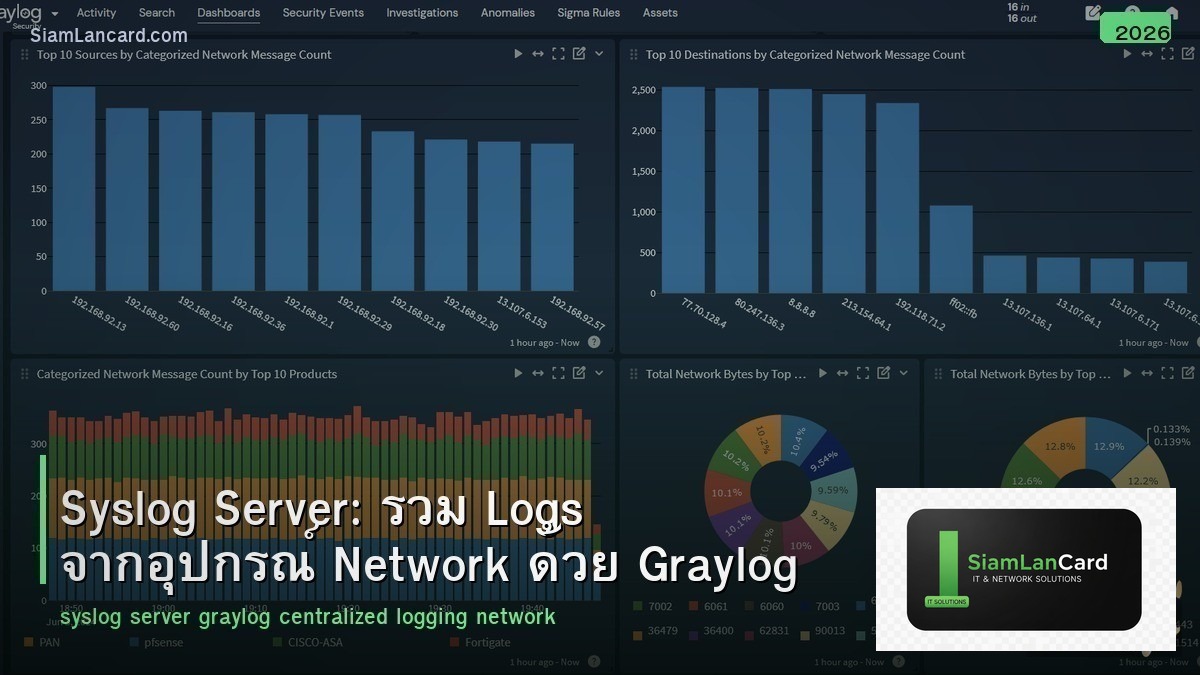Screen dimensions: 1200x675
Task: Open the edit icon in the top navigation bar
Action: 1092,13
